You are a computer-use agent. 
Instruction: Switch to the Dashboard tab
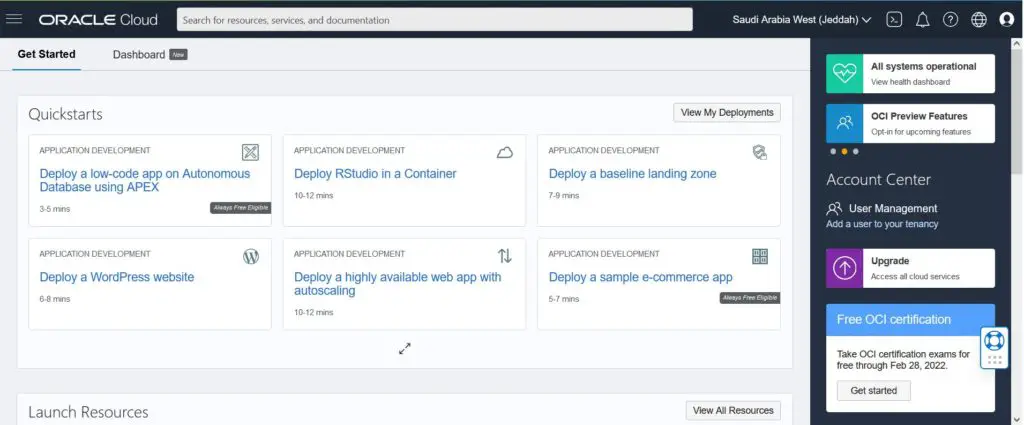pyautogui.click(x=138, y=55)
